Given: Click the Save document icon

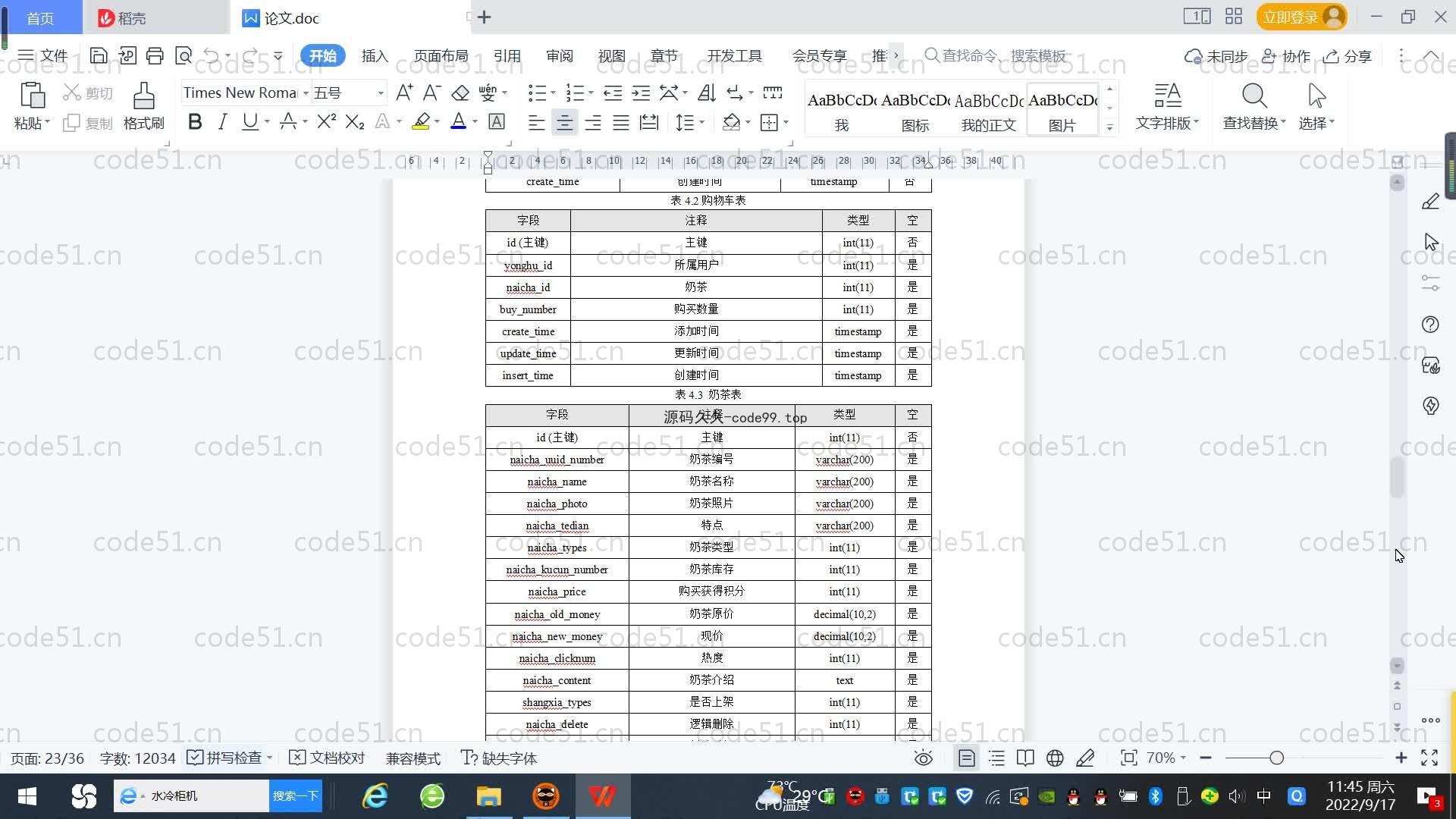Looking at the screenshot, I should point(98,55).
